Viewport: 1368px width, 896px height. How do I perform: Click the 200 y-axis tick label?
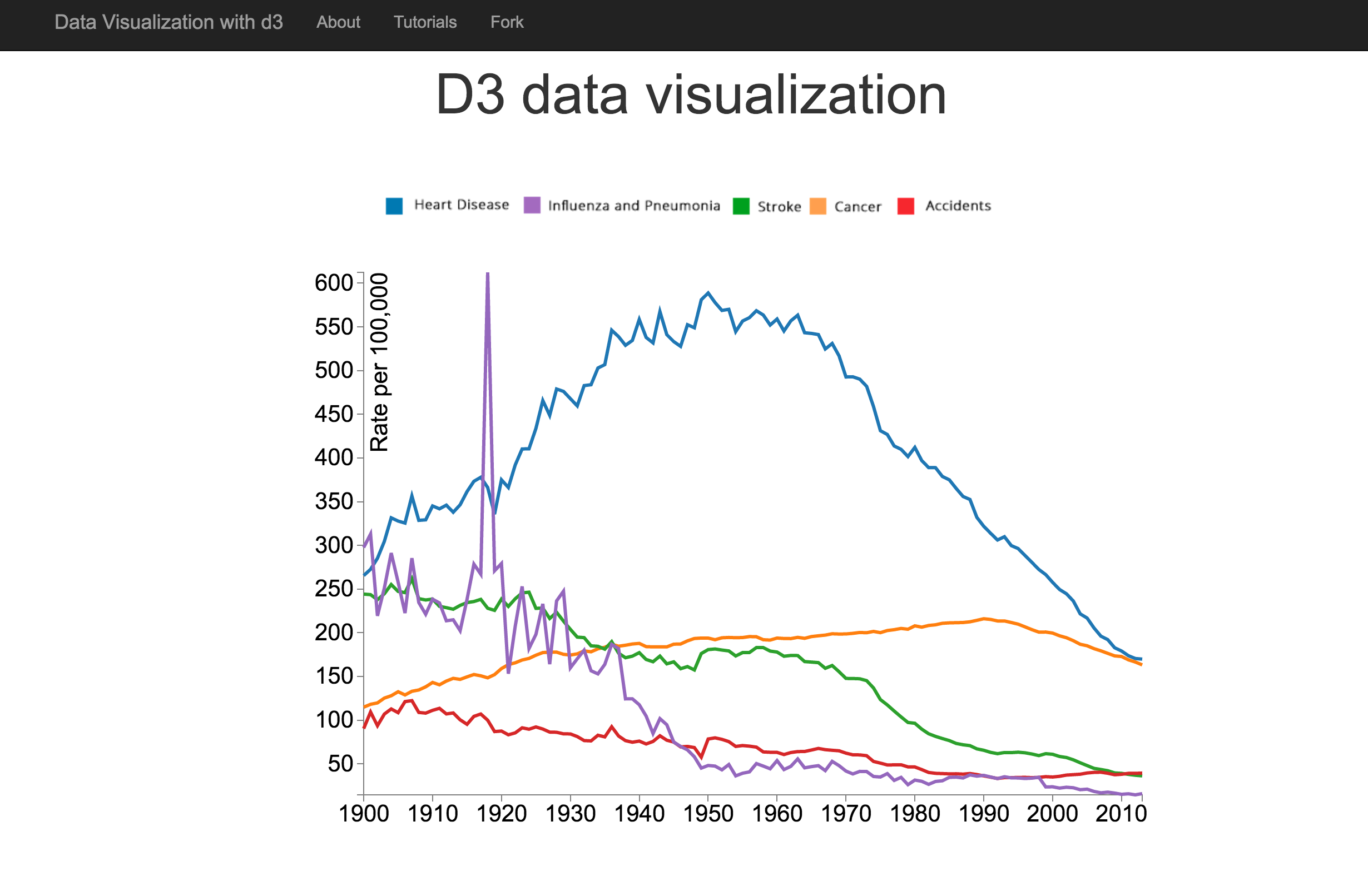[334, 633]
